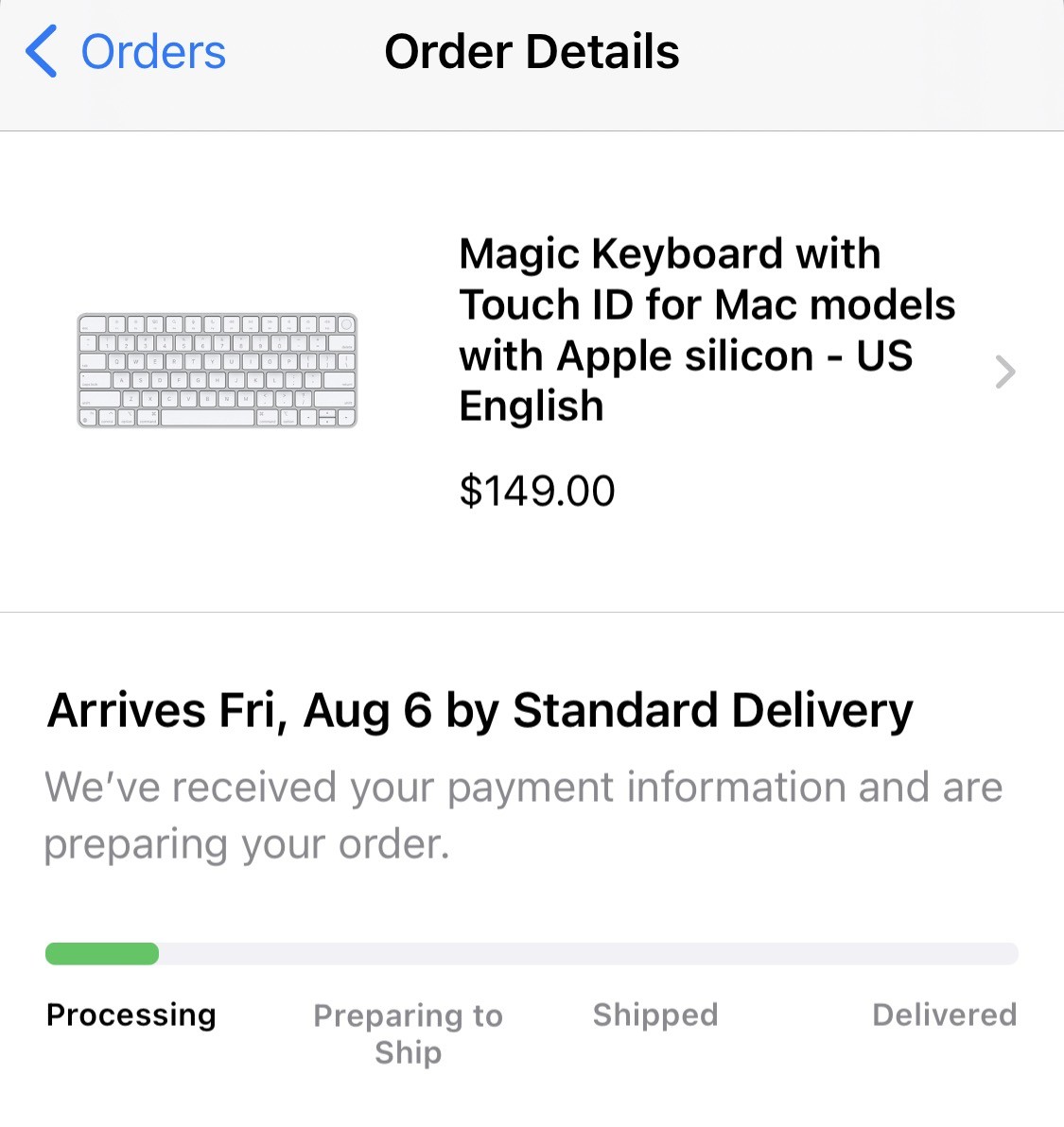Select the $149.00 price text
Viewport: 1064px width, 1127px height.
click(537, 491)
